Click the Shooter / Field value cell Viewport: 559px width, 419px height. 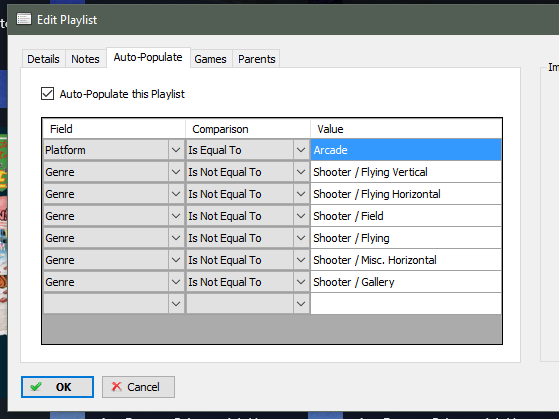point(406,216)
